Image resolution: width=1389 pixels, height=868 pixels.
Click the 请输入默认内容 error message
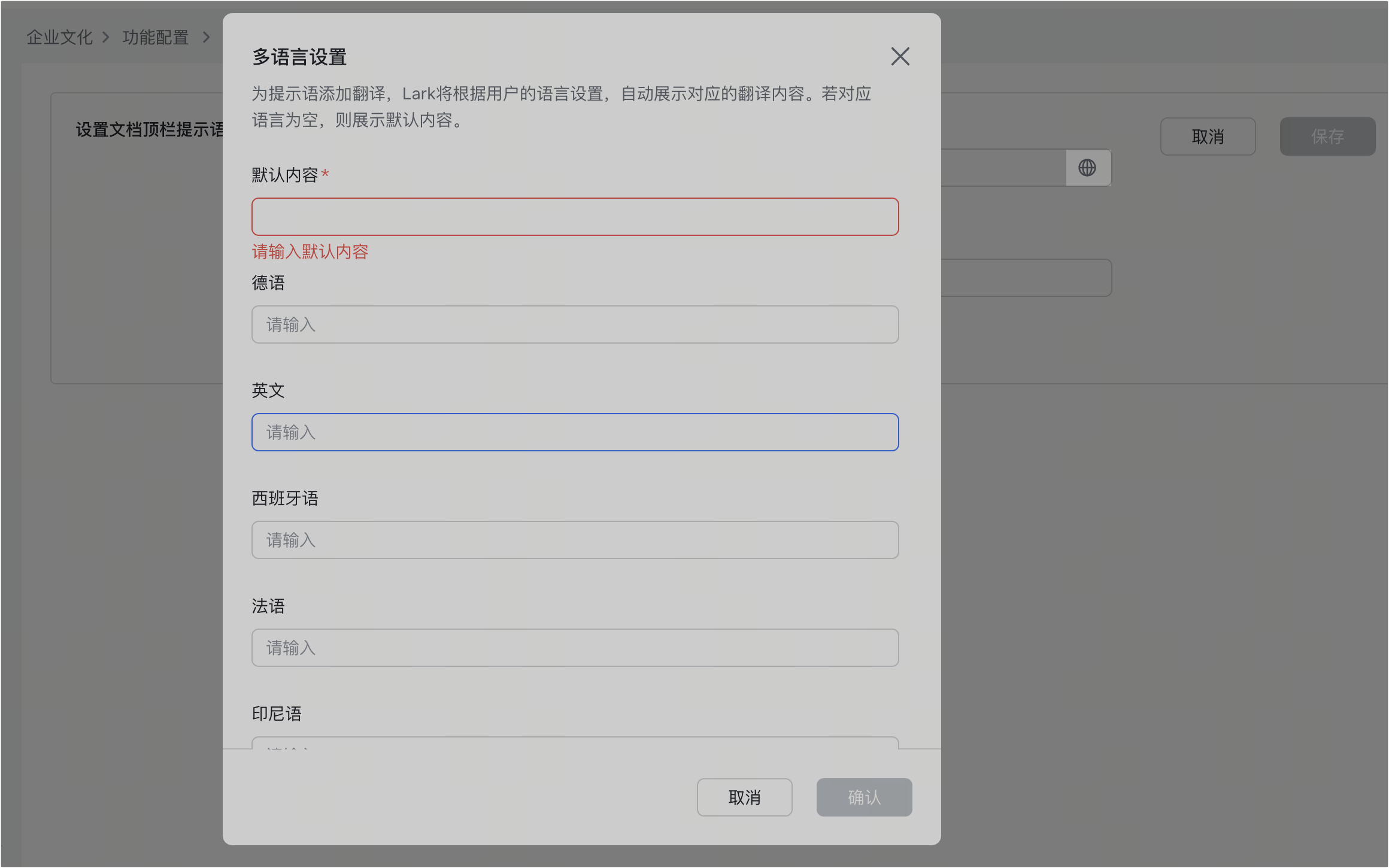tap(310, 252)
